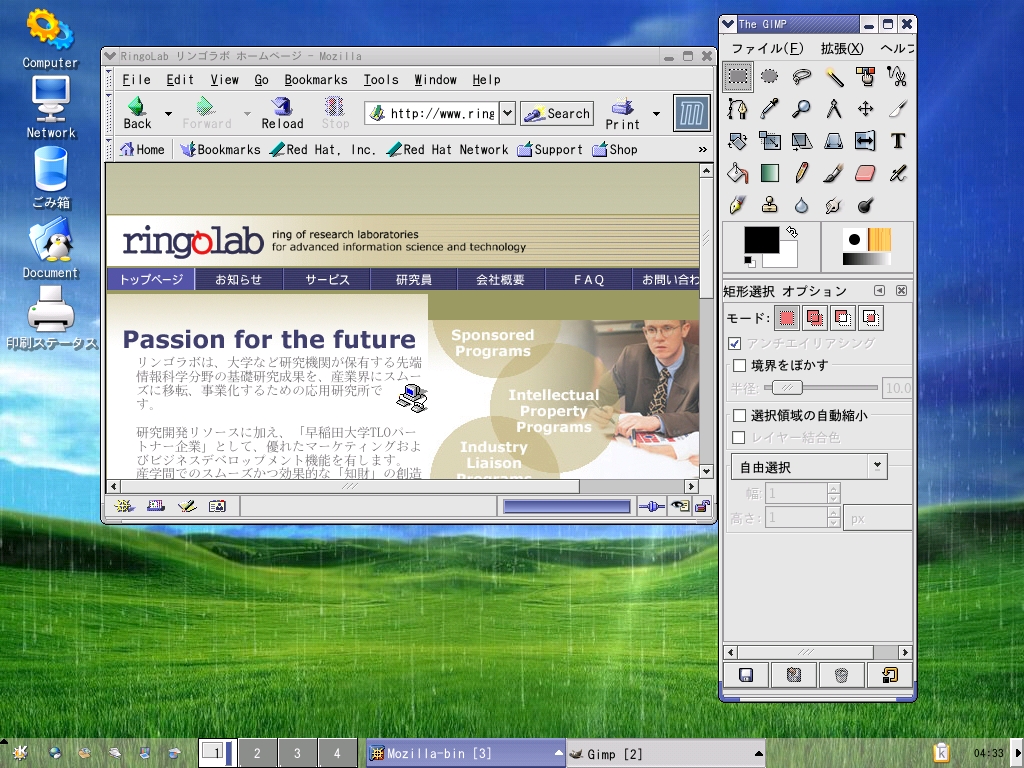The height and width of the screenshot is (768, 1024).
Task: Open Address Book icon in Mozilla status bar
Action: pos(217,506)
